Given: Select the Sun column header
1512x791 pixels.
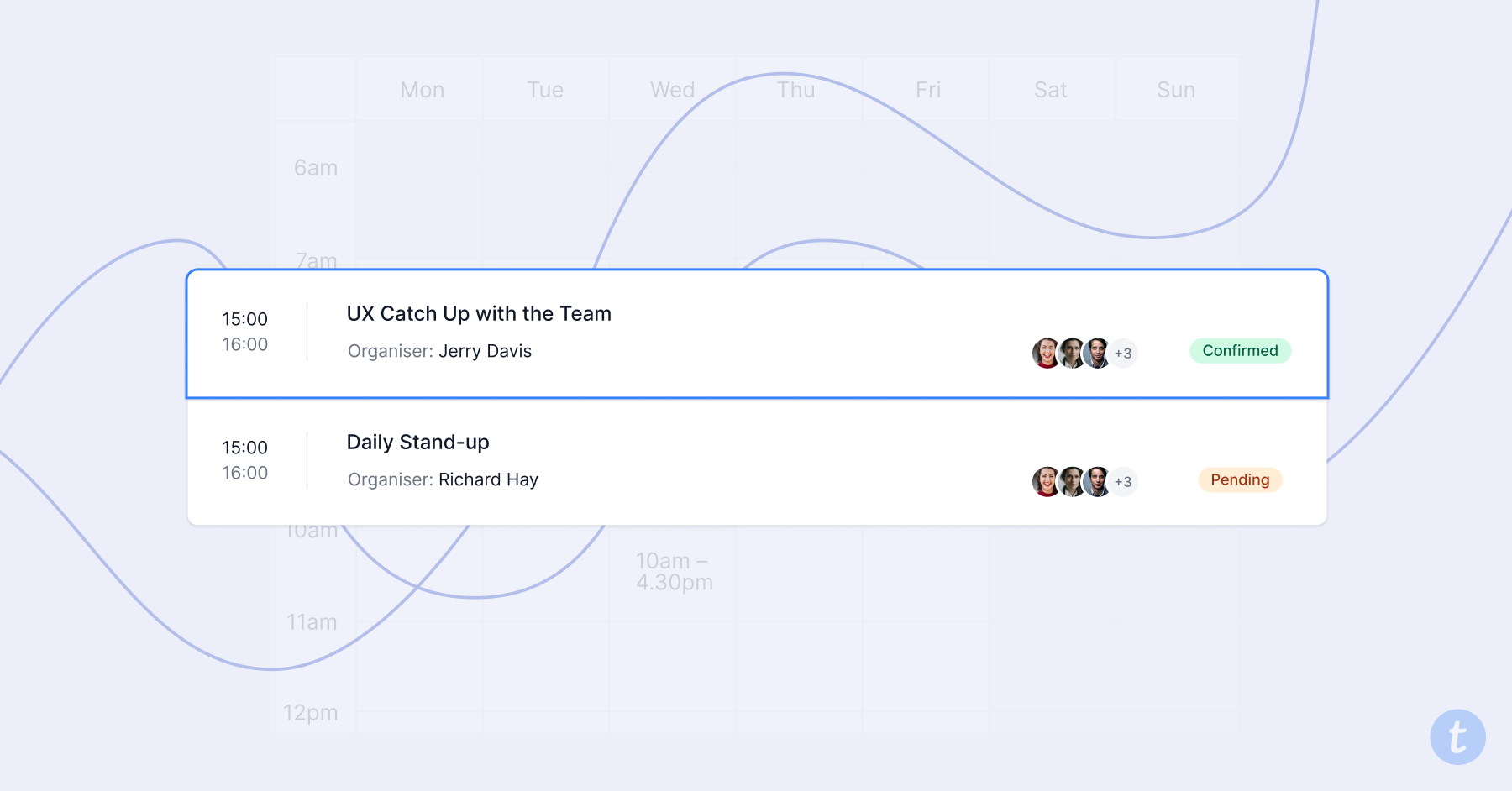Looking at the screenshot, I should [1175, 90].
